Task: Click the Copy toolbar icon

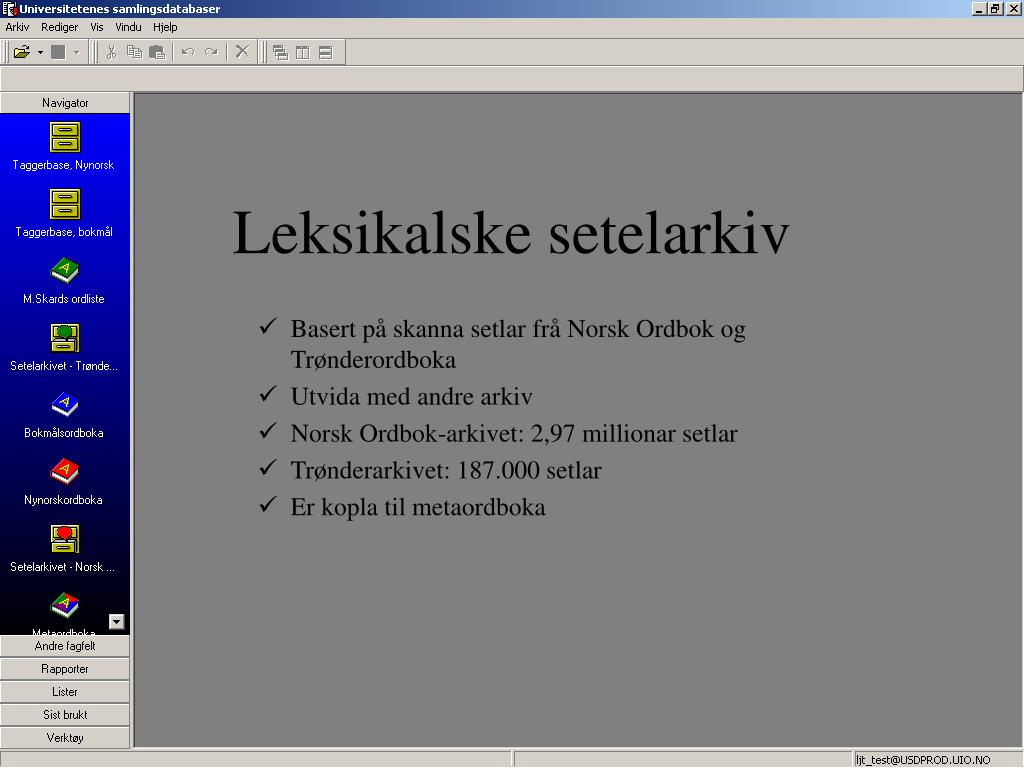Action: (134, 52)
